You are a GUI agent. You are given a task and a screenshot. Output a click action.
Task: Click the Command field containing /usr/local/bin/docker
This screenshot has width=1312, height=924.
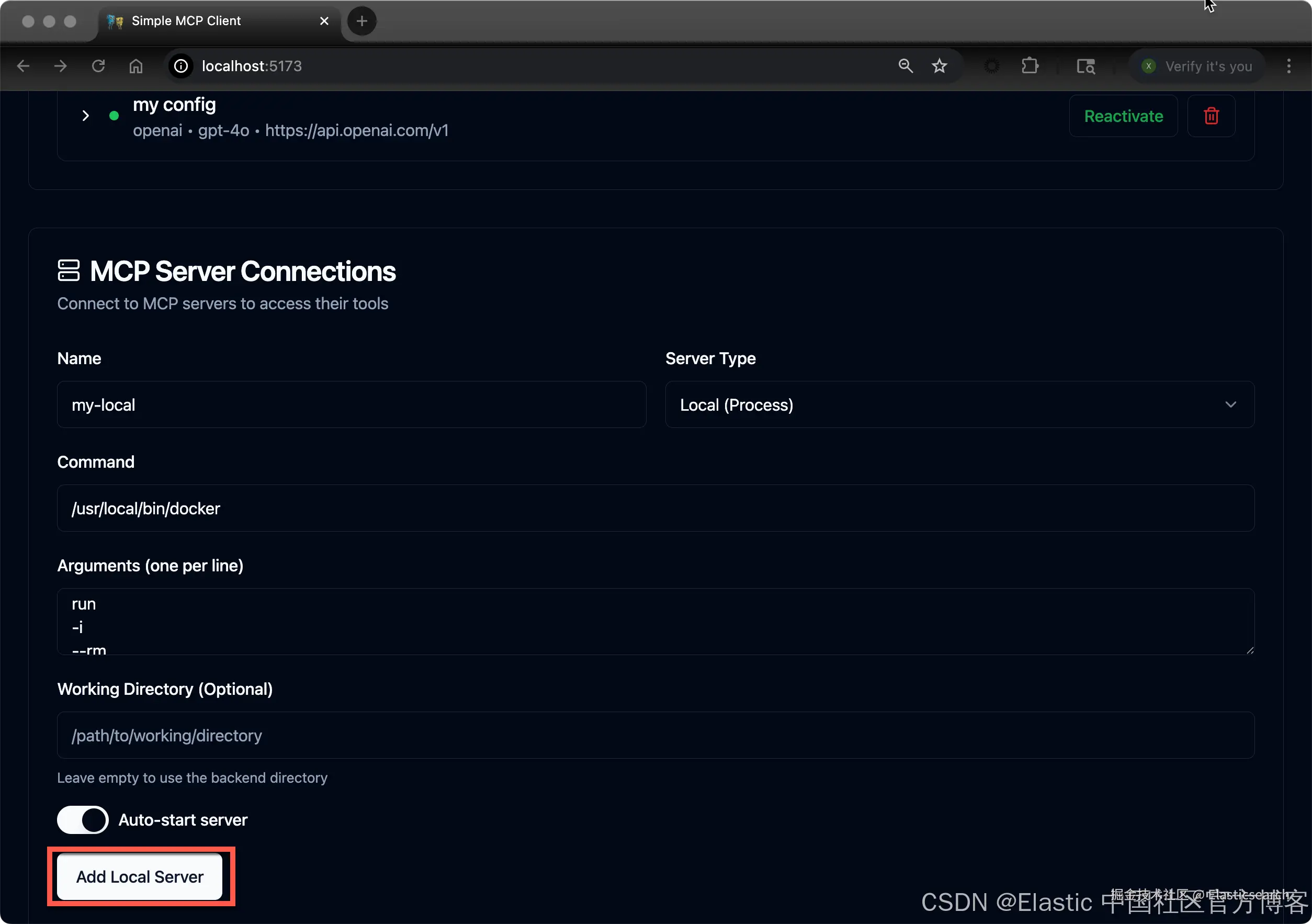coord(655,508)
